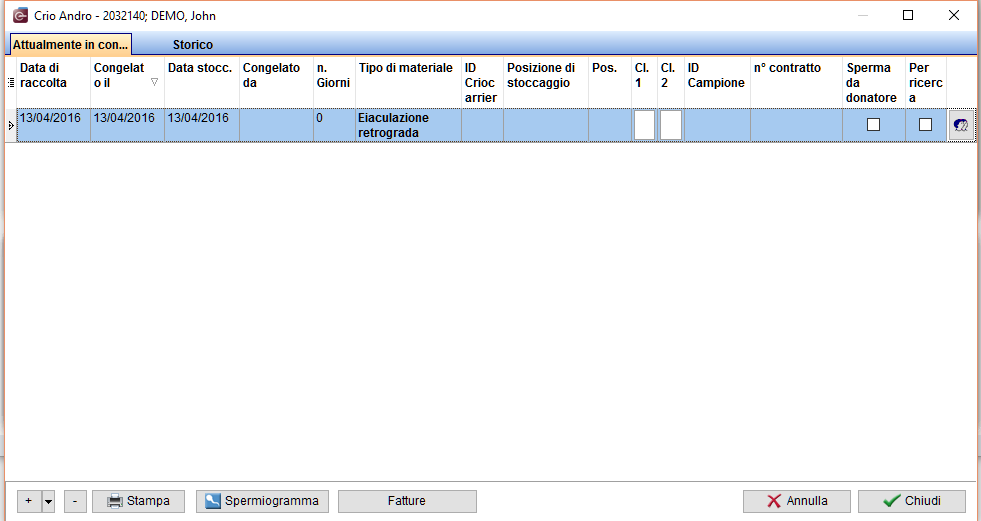Tick the Per ricerca checkbox
Viewport: 981px width, 521px height.
coord(925,125)
